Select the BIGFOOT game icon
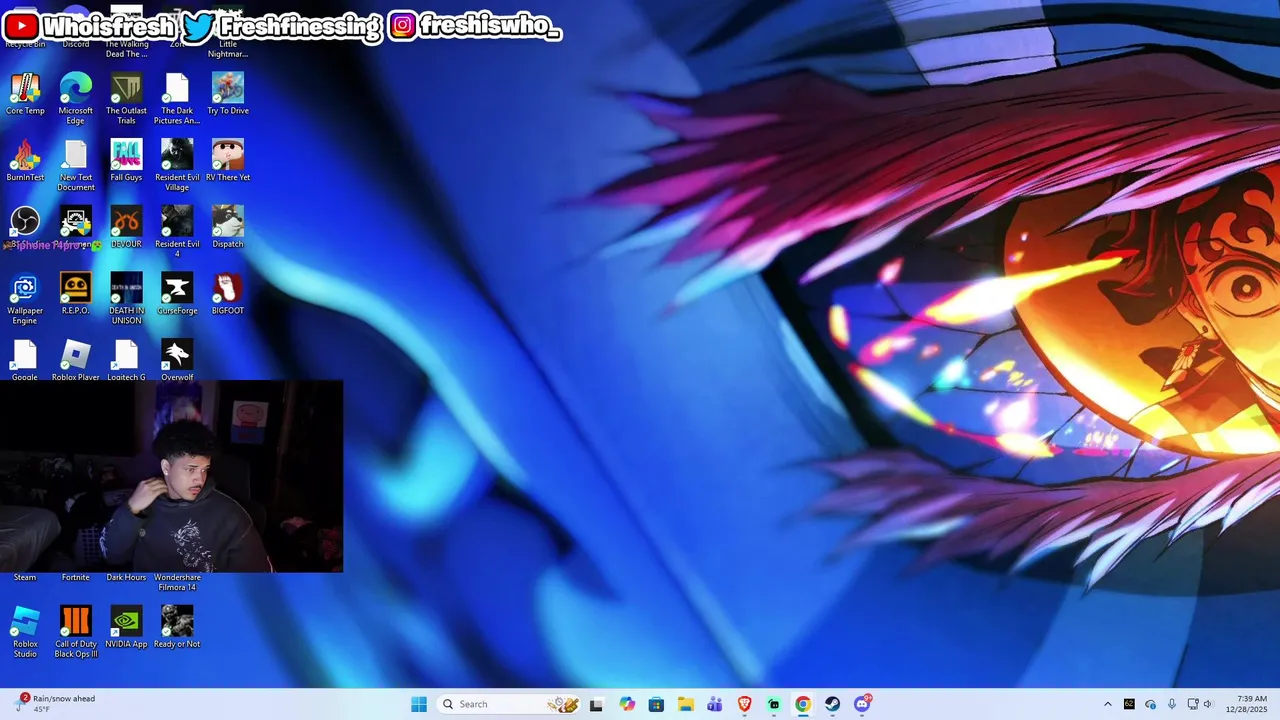Viewport: 1280px width, 720px height. (x=228, y=294)
